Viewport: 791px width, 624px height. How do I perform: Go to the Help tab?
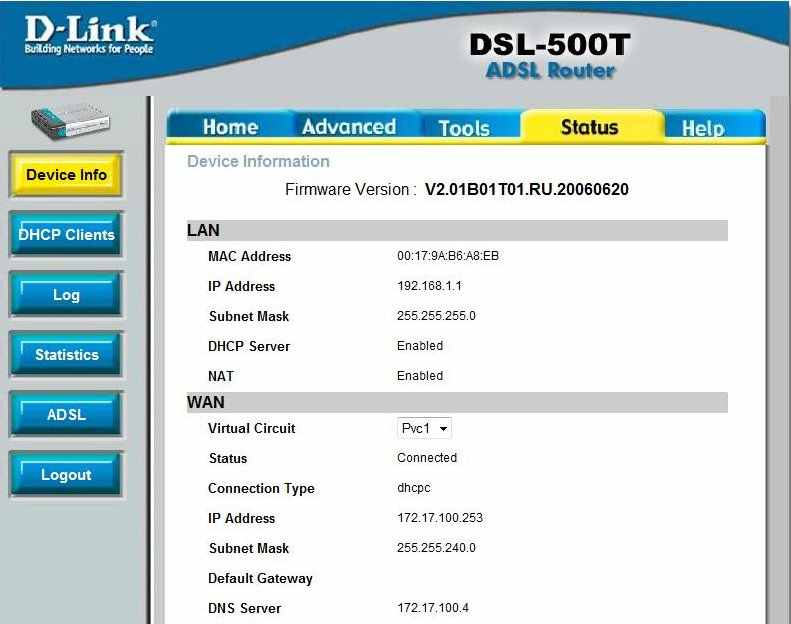click(703, 128)
